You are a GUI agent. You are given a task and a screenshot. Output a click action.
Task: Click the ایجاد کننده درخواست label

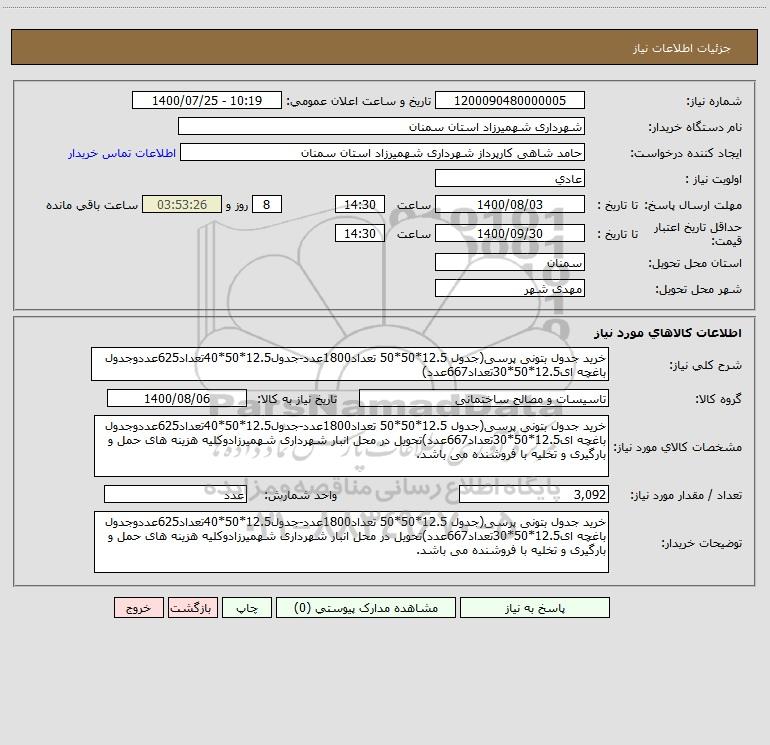pyautogui.click(x=686, y=154)
